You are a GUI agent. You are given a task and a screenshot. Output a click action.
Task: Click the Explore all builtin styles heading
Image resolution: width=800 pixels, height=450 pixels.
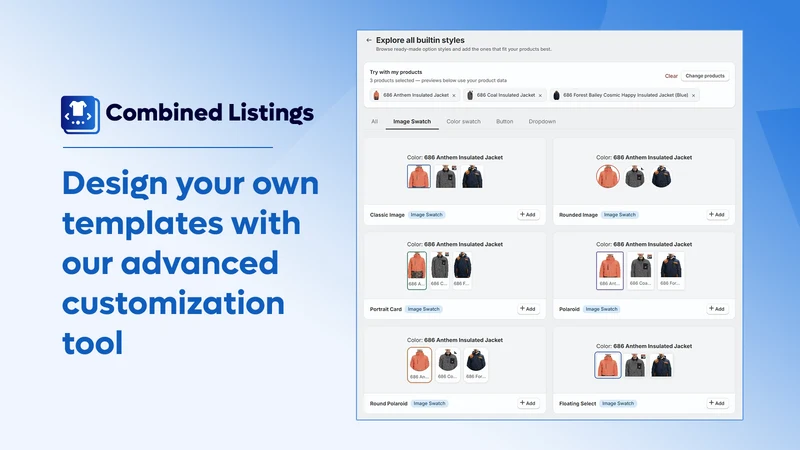pos(420,40)
